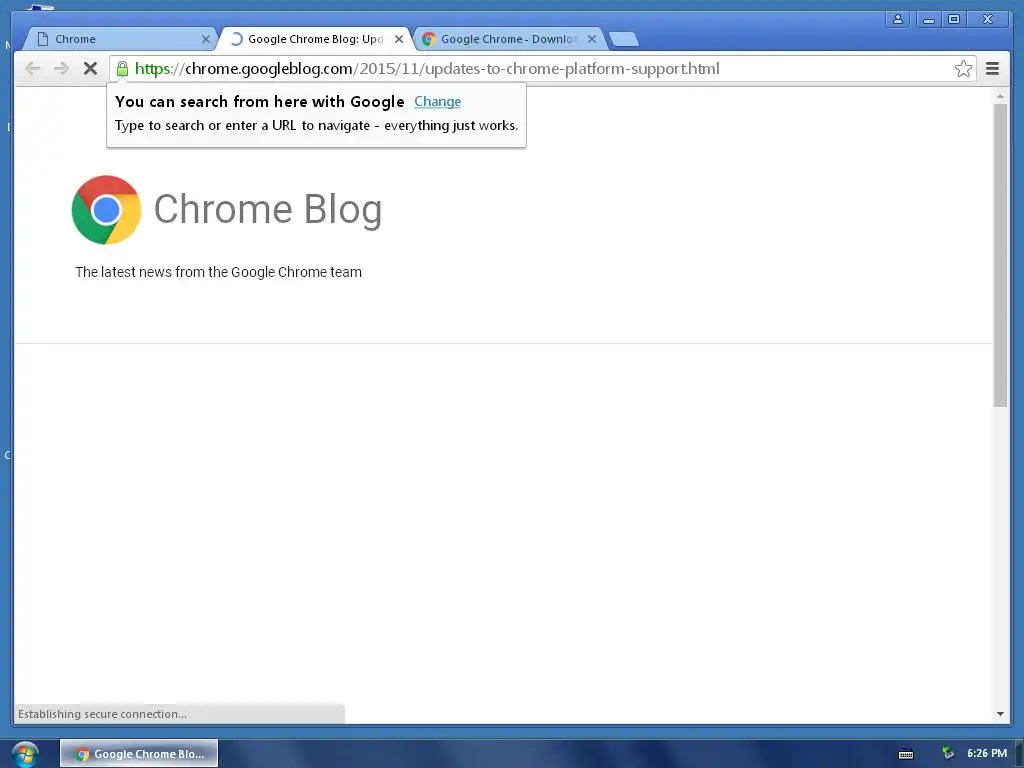This screenshot has height=768, width=1024.
Task: Open the on-screen keyboard tray icon
Action: tap(906, 754)
